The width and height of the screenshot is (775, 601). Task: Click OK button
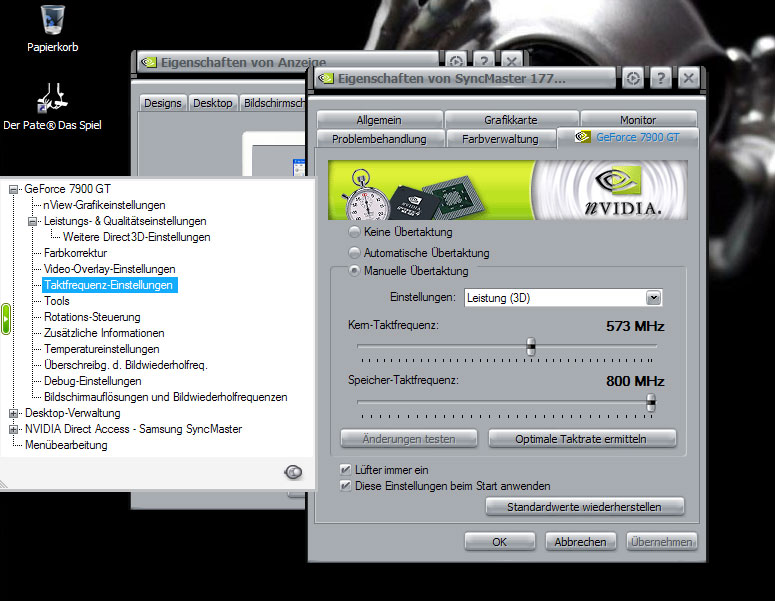500,542
